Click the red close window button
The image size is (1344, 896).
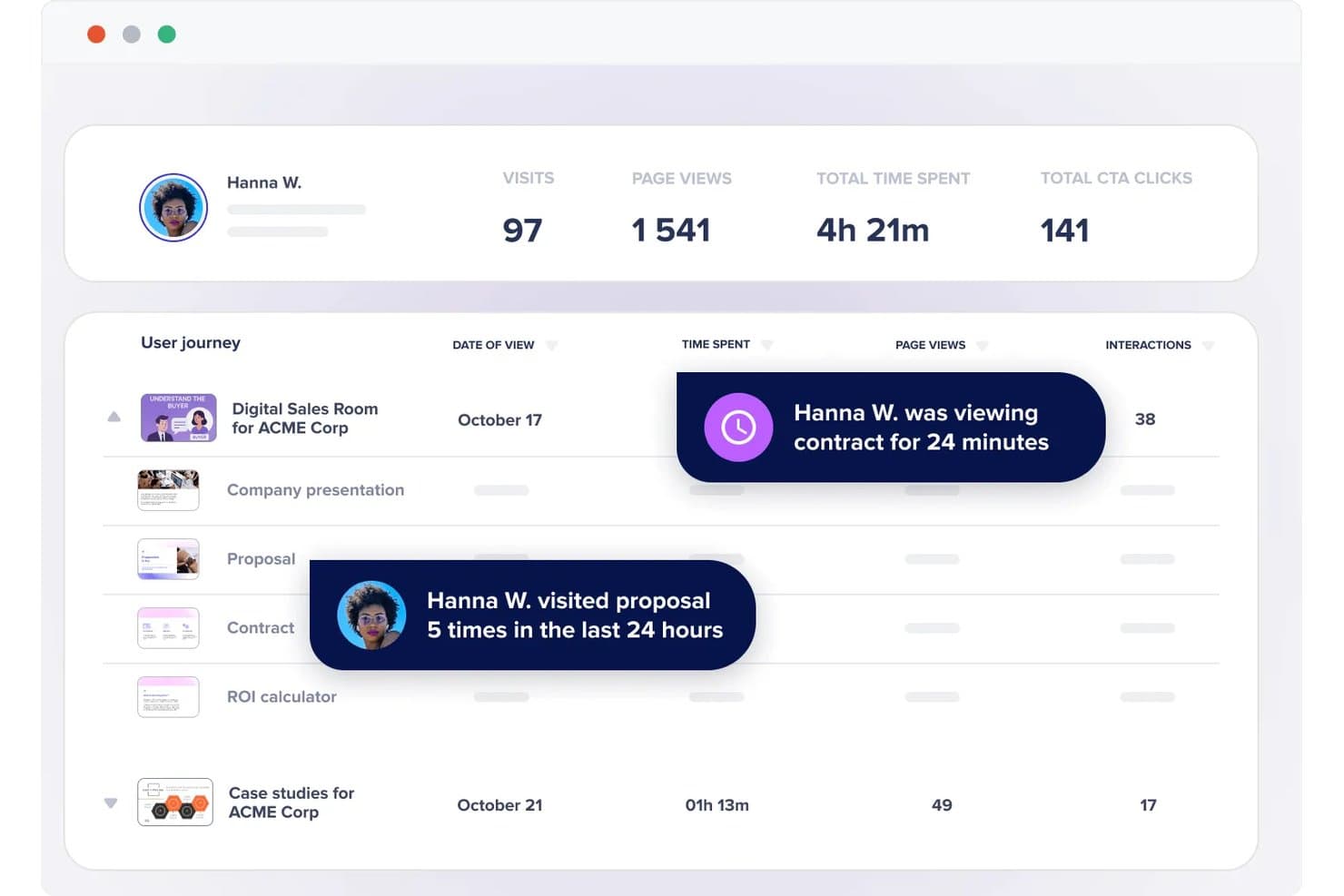pyautogui.click(x=96, y=34)
